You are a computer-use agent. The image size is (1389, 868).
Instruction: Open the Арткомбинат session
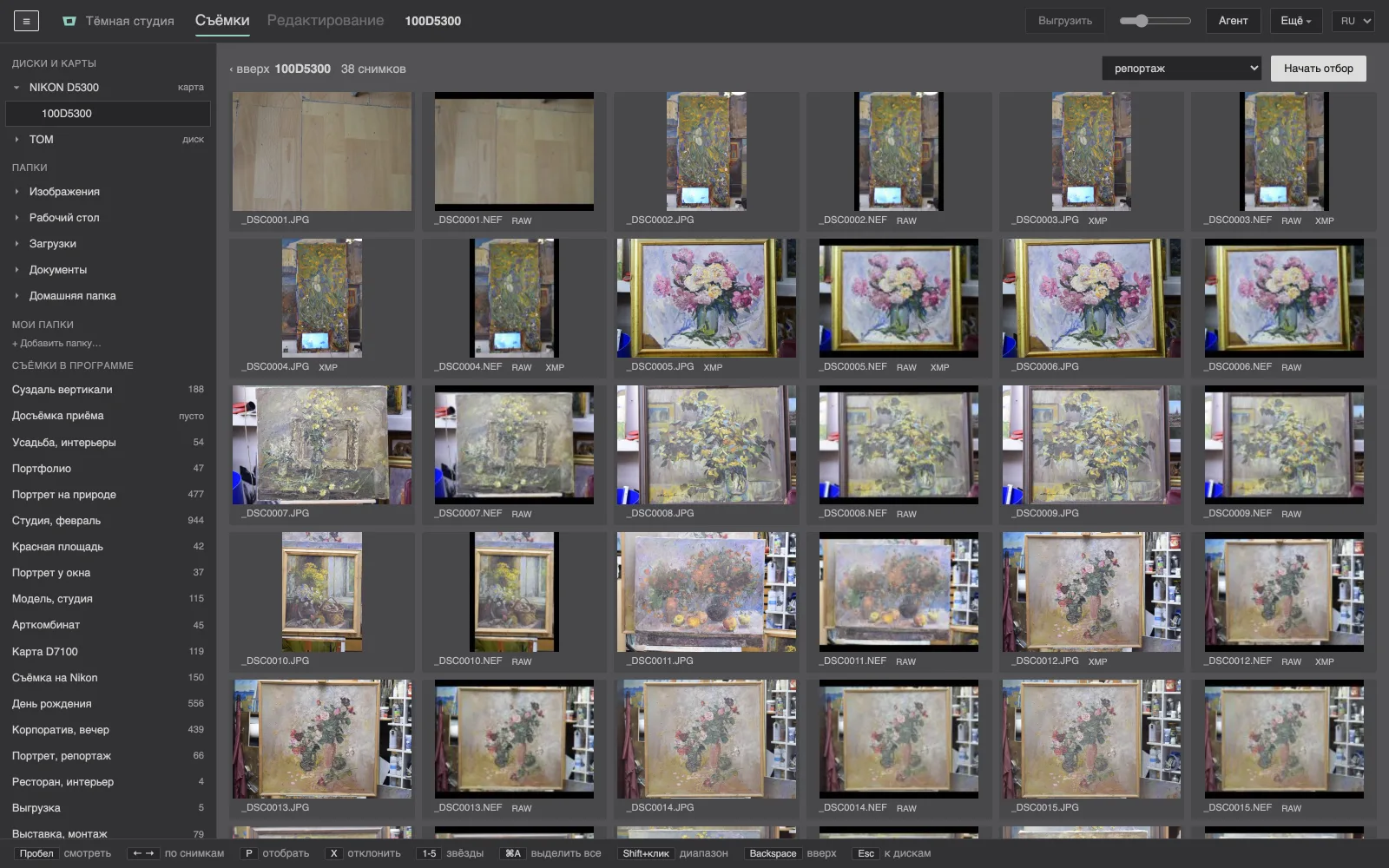108,625
